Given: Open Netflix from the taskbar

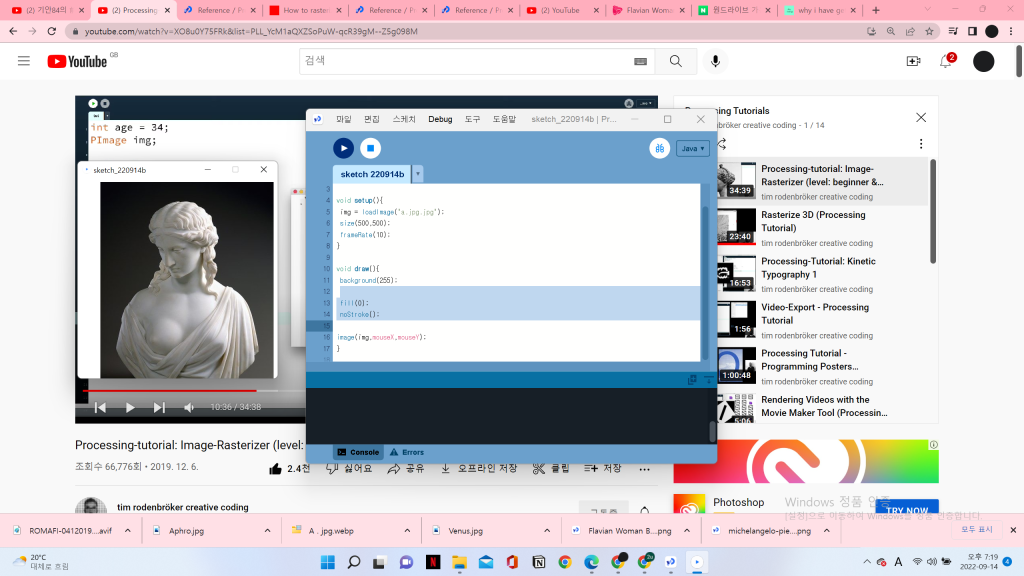Looking at the screenshot, I should 433,562.
